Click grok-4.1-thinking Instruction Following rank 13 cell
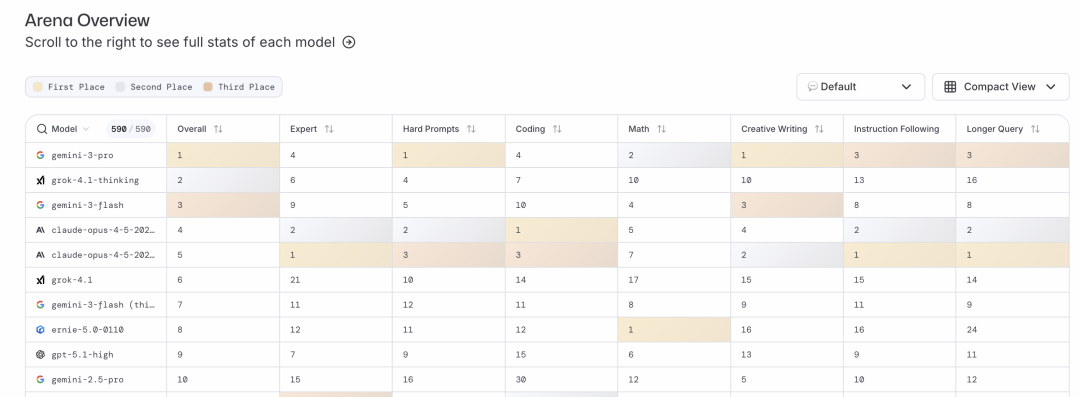 click(x=900, y=180)
